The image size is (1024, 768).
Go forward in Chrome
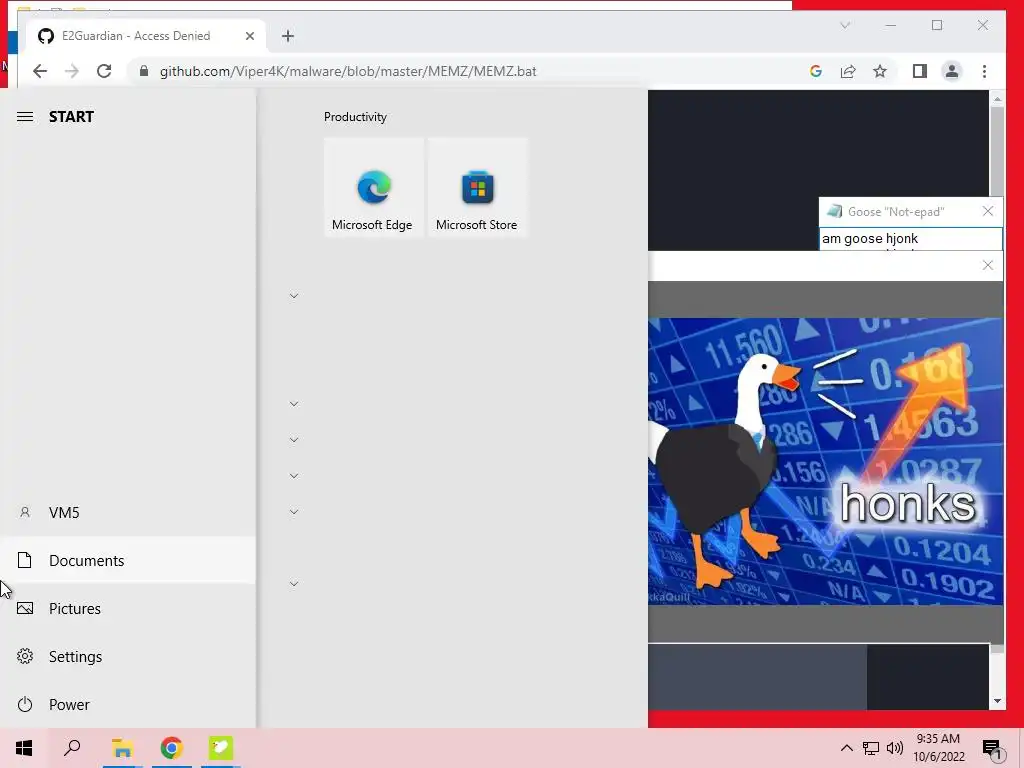[x=72, y=71]
